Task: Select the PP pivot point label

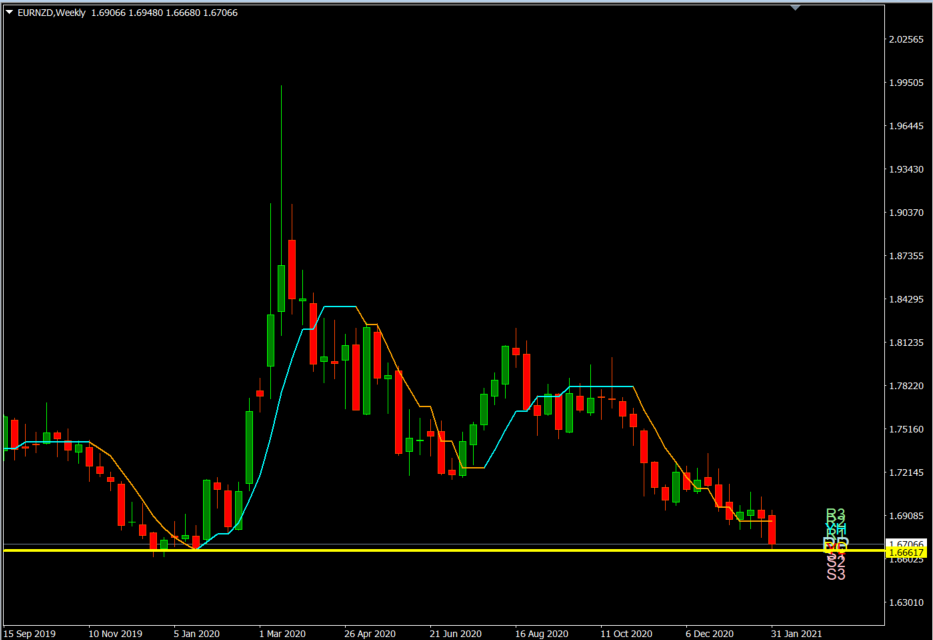Action: click(835, 542)
